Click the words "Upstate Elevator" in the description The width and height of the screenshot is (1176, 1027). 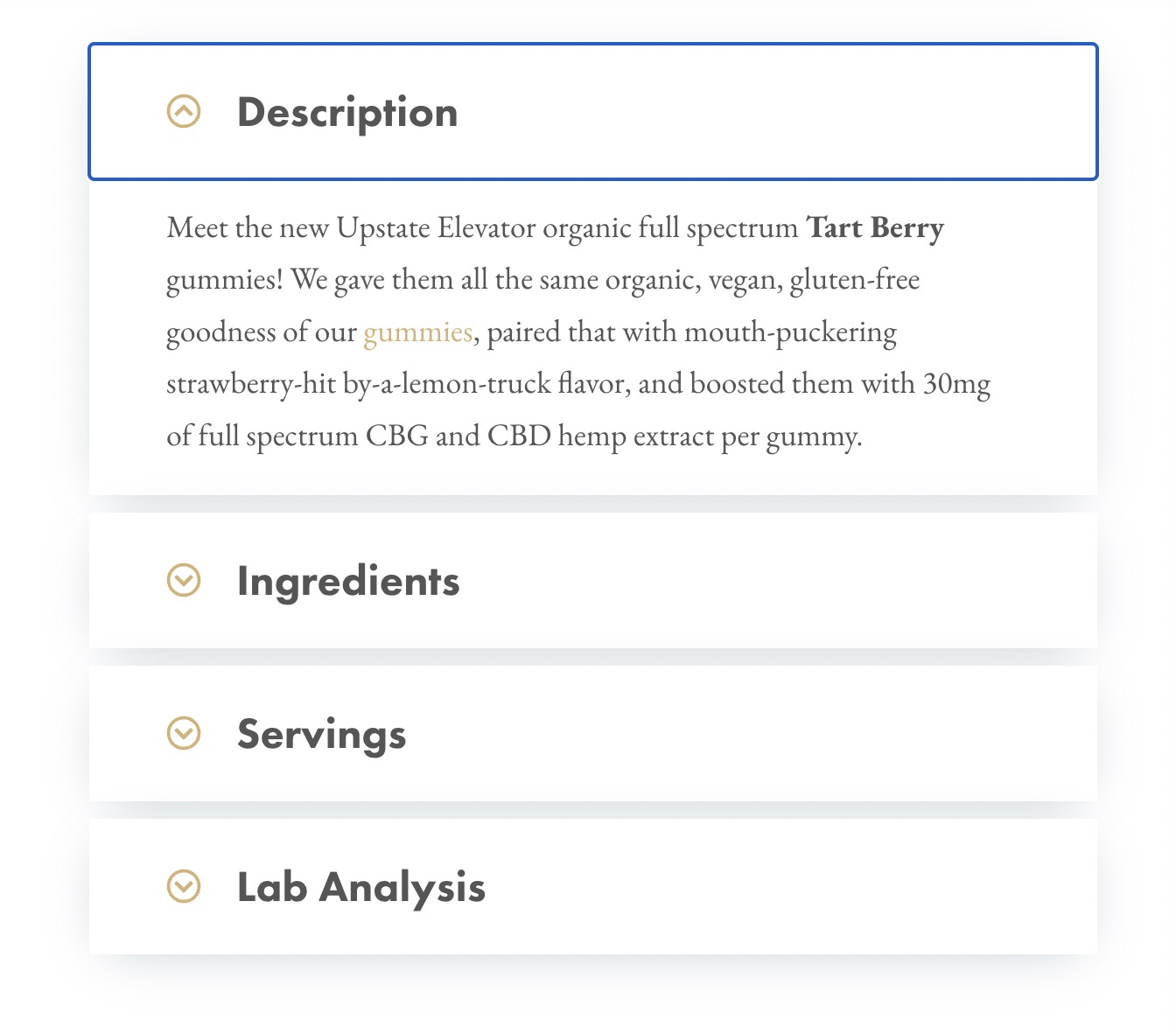(x=436, y=228)
